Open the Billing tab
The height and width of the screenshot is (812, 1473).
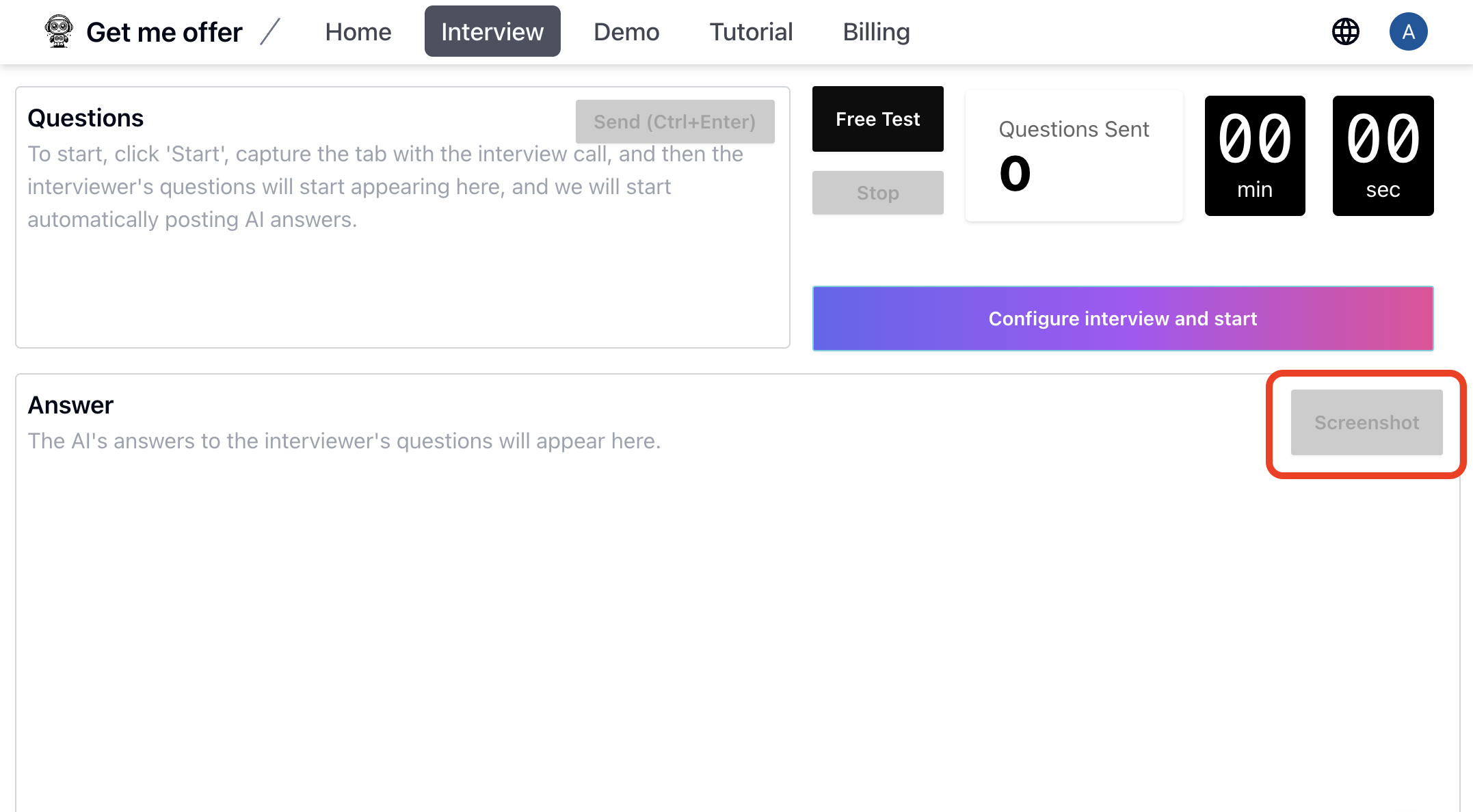876,31
